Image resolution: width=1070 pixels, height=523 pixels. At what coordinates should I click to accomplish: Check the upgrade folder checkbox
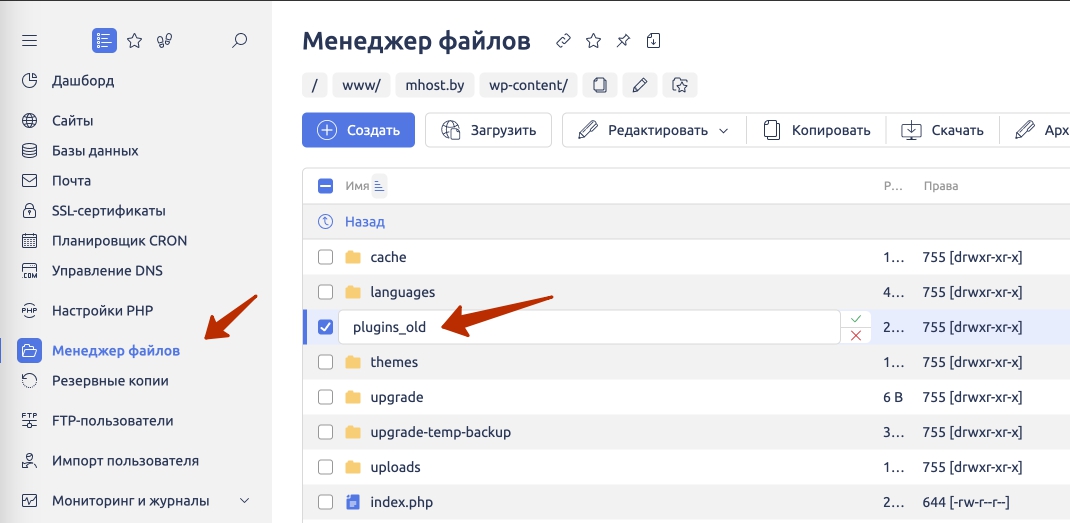click(326, 397)
